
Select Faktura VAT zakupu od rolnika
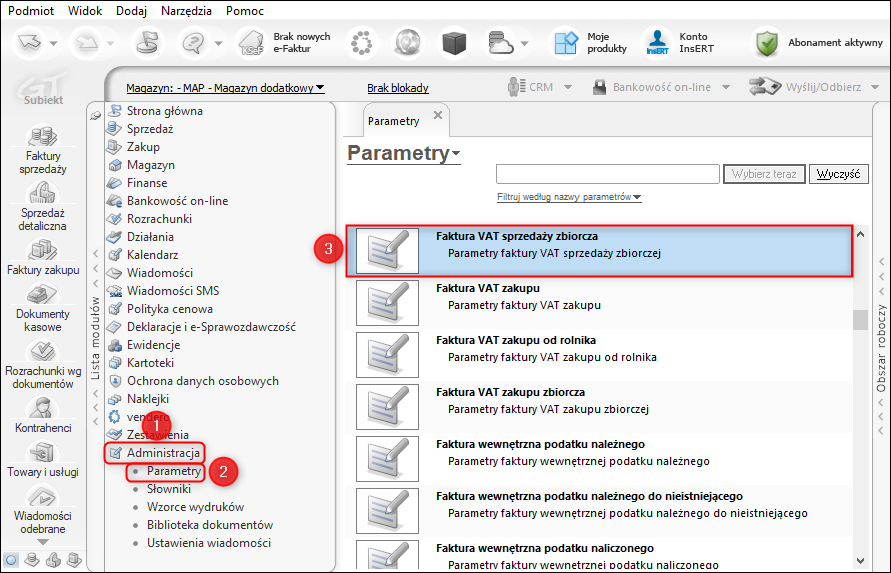599,355
